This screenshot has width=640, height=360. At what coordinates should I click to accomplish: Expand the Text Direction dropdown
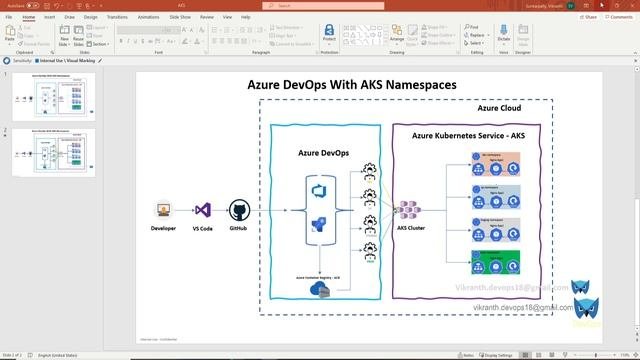click(x=286, y=27)
